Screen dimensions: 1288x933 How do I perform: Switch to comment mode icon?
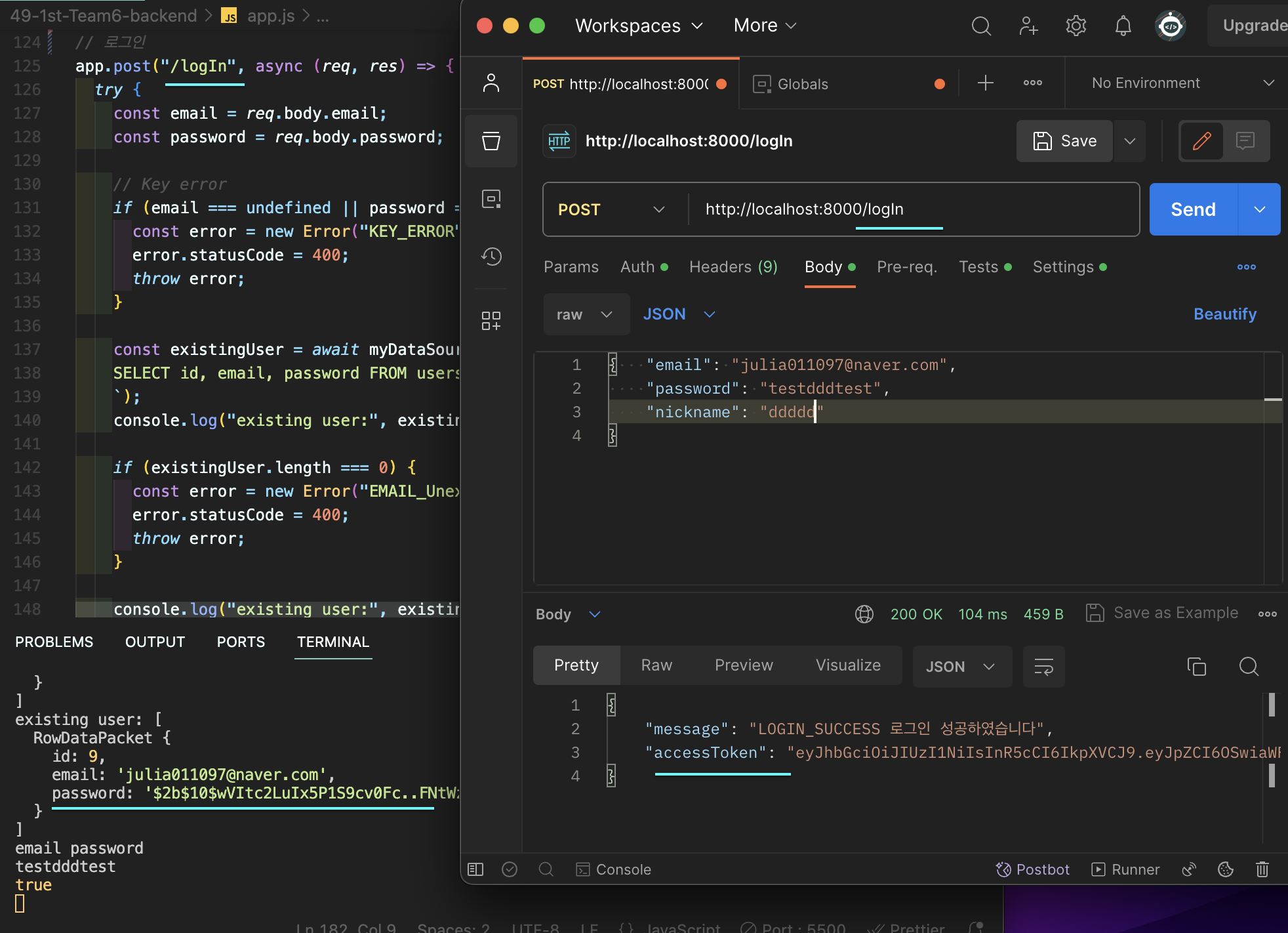click(x=1245, y=141)
